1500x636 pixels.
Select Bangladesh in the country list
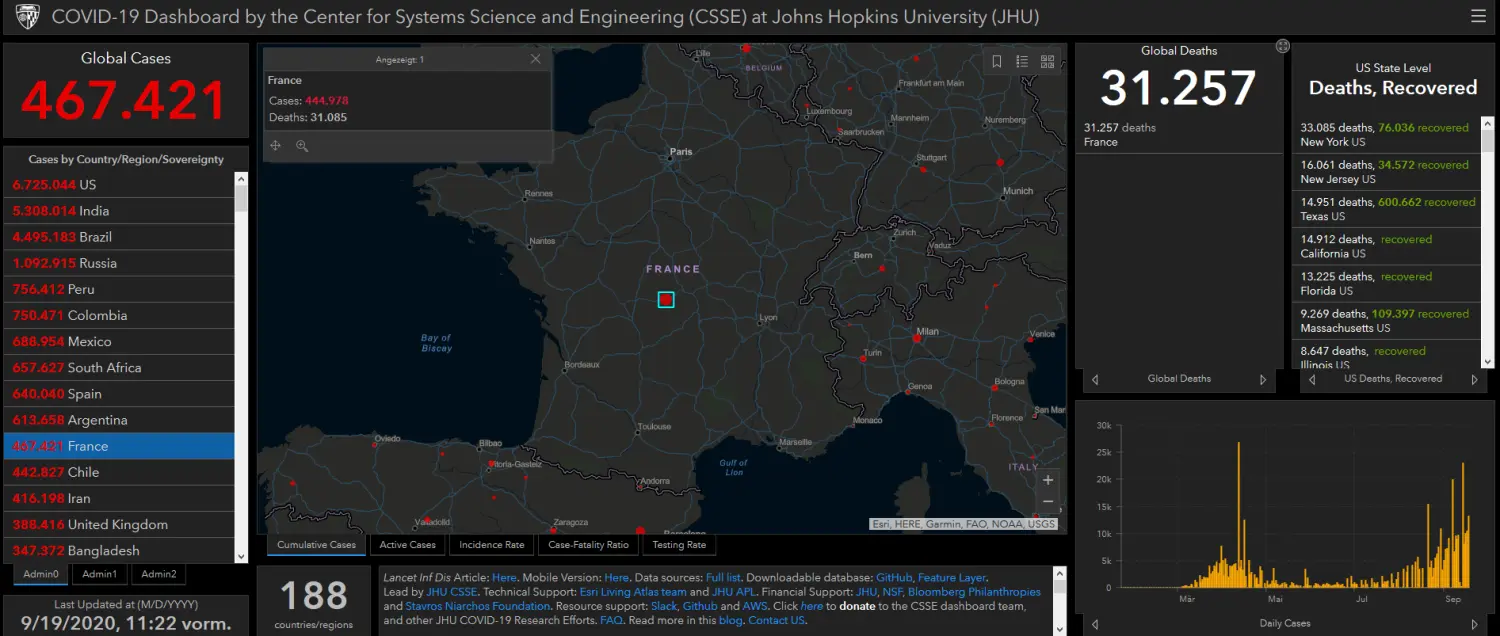119,550
